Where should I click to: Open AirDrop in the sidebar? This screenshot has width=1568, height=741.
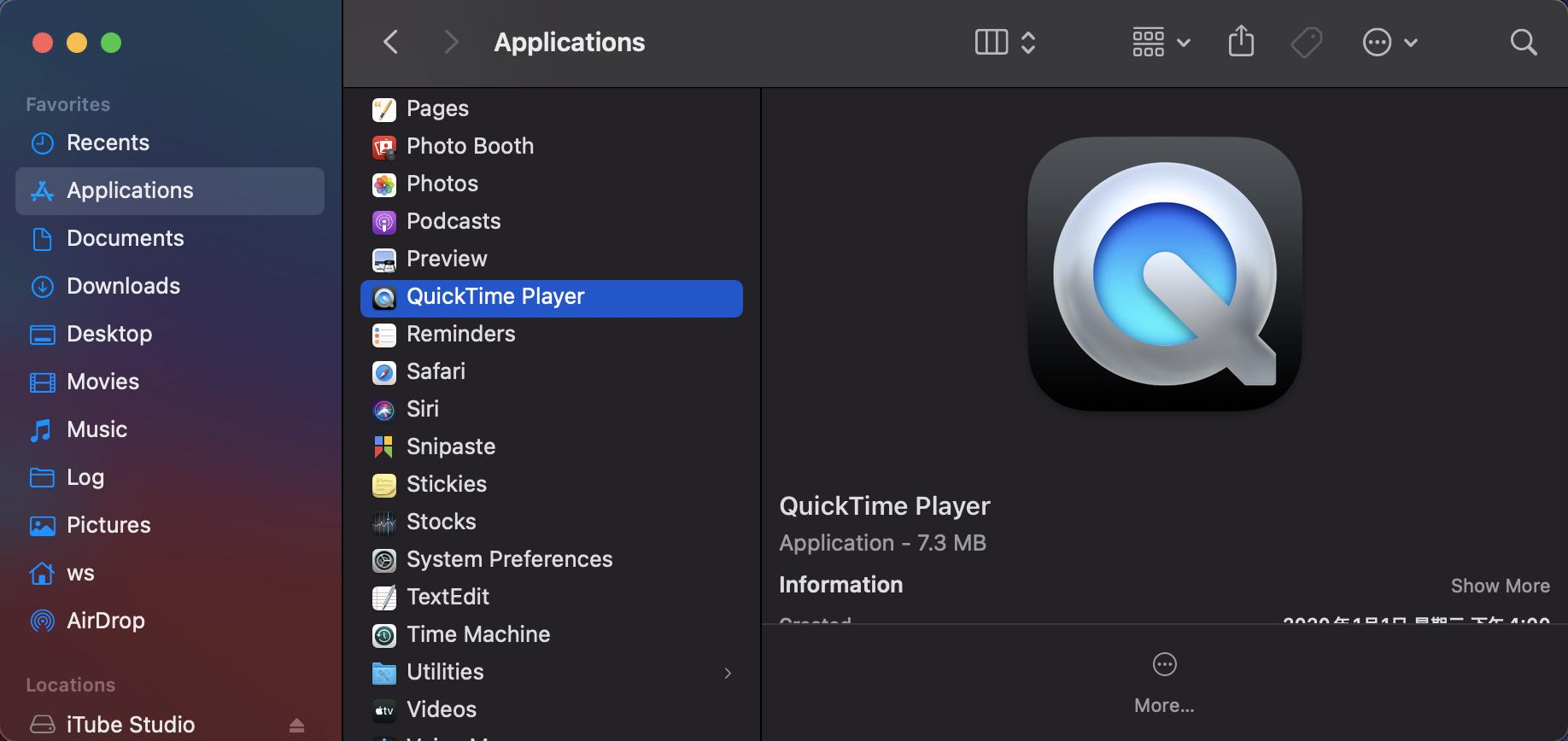pyautogui.click(x=170, y=621)
